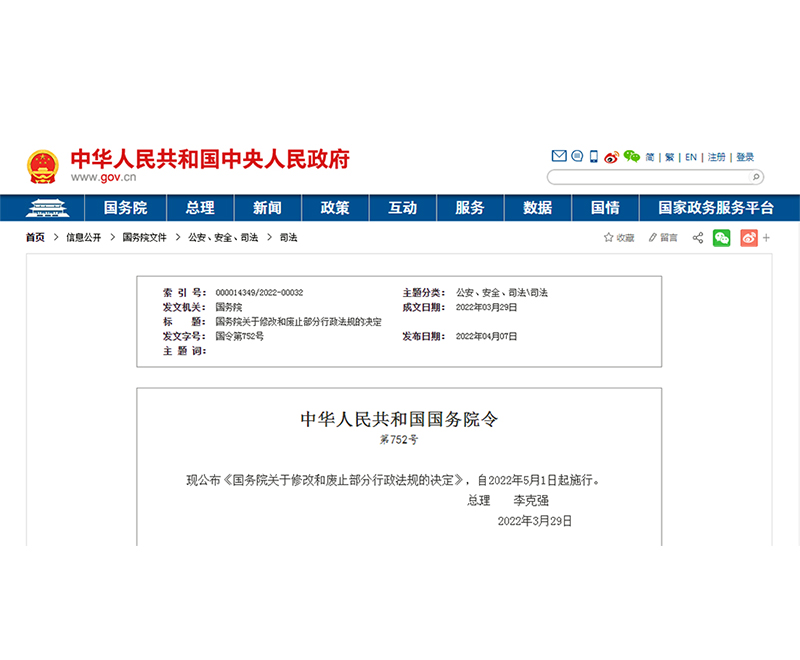Screen dimensions: 800x660
Task: Open the Weibo icon in top header
Action: point(611,157)
